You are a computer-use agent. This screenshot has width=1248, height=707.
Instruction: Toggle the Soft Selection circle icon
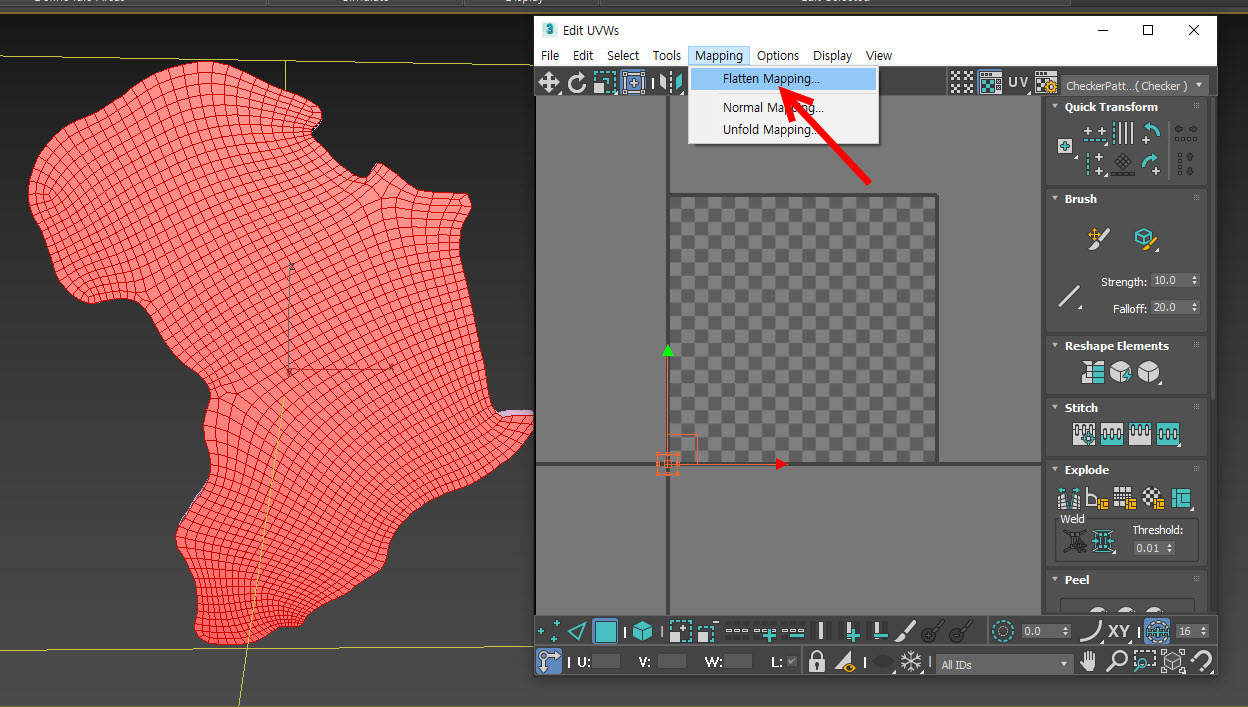click(x=1003, y=631)
